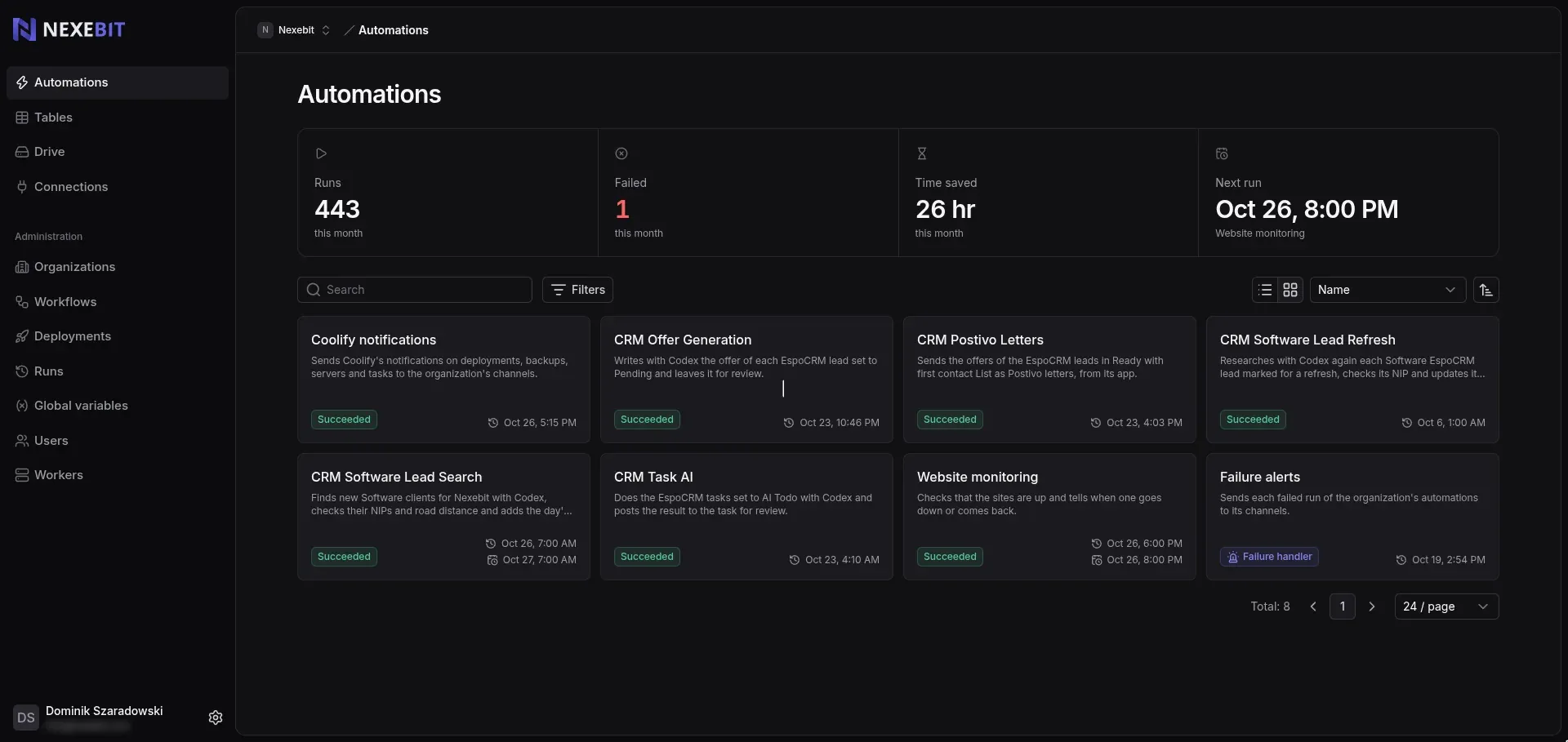Select page 1 in pagination
This screenshot has width=1568, height=742.
(x=1343, y=606)
